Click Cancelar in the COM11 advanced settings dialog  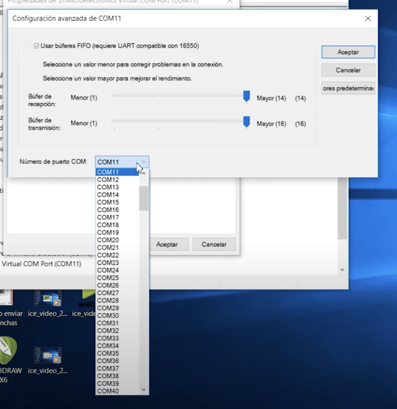[348, 70]
